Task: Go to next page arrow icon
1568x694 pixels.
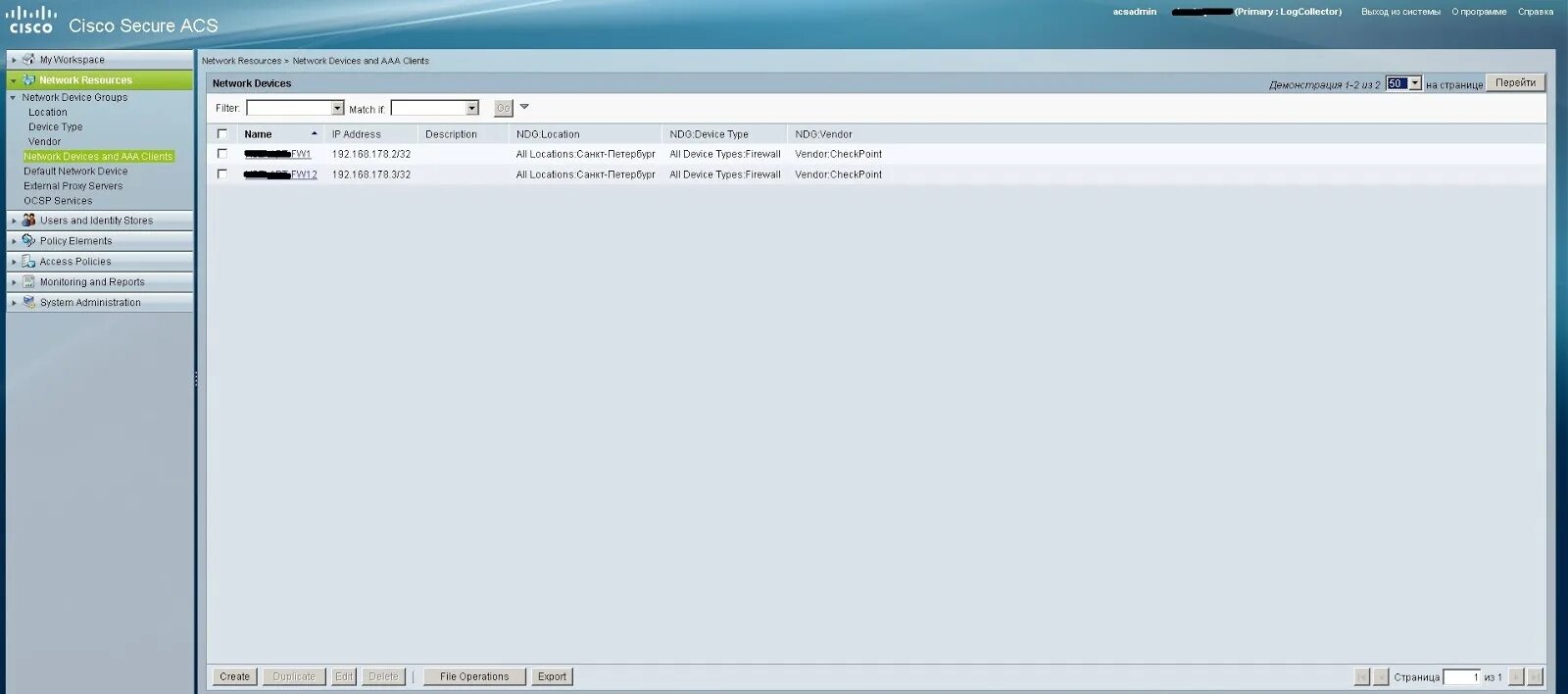Action: (x=1516, y=677)
